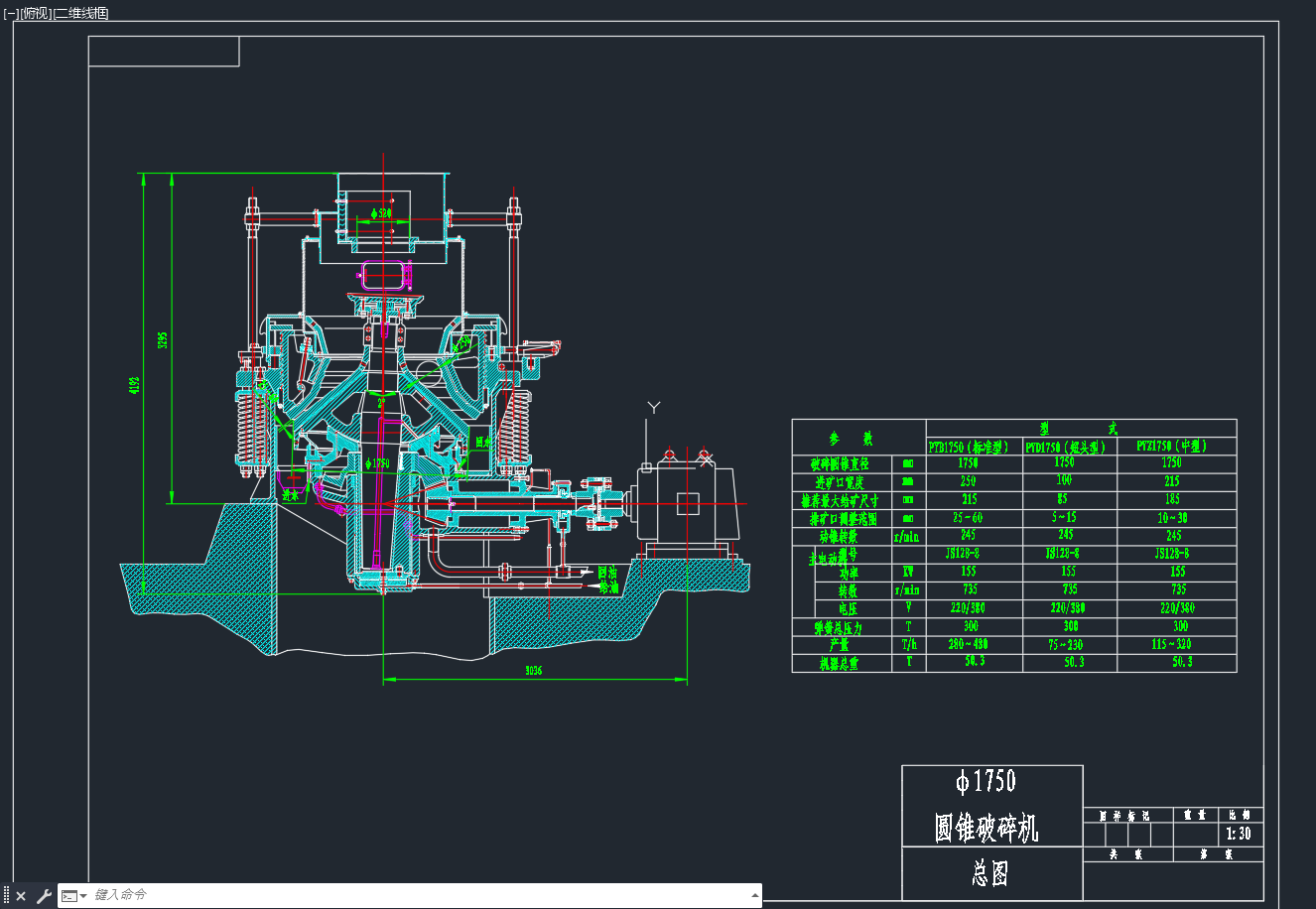
Task: Select the 总图 title block text
Action: click(989, 873)
